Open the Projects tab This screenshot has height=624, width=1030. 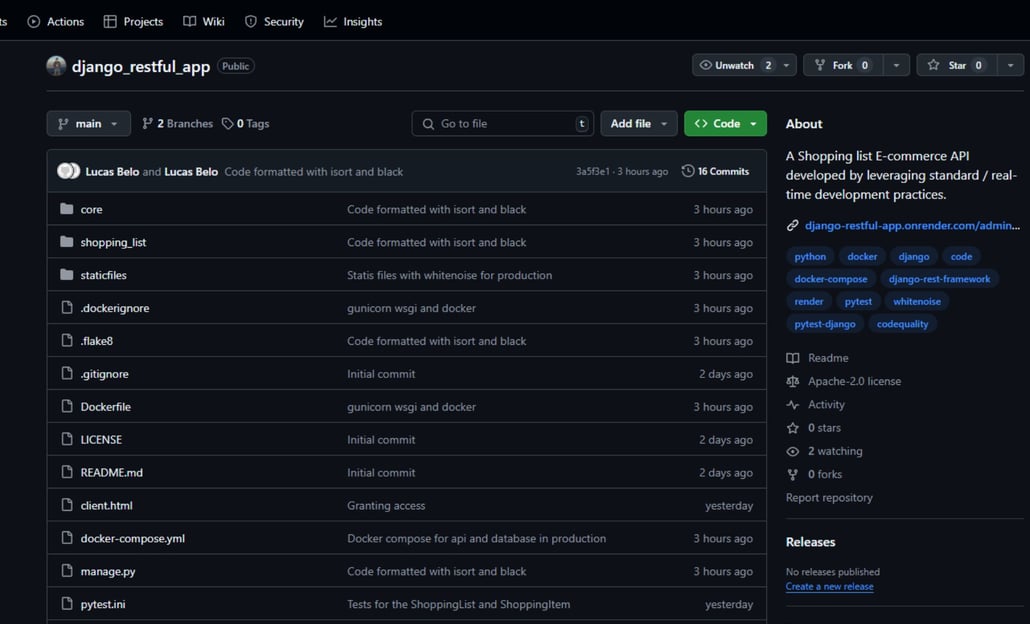point(133,22)
